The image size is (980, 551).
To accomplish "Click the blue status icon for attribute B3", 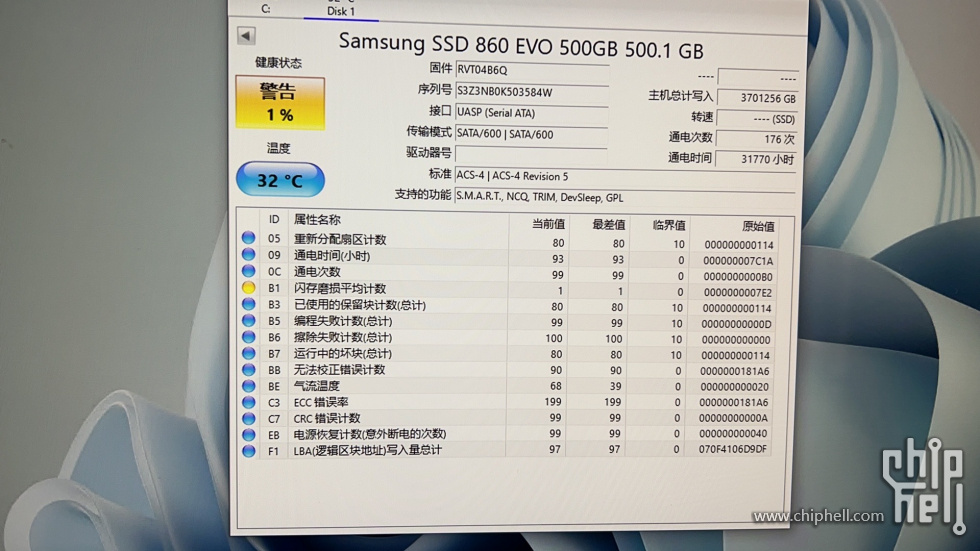I will pos(249,304).
